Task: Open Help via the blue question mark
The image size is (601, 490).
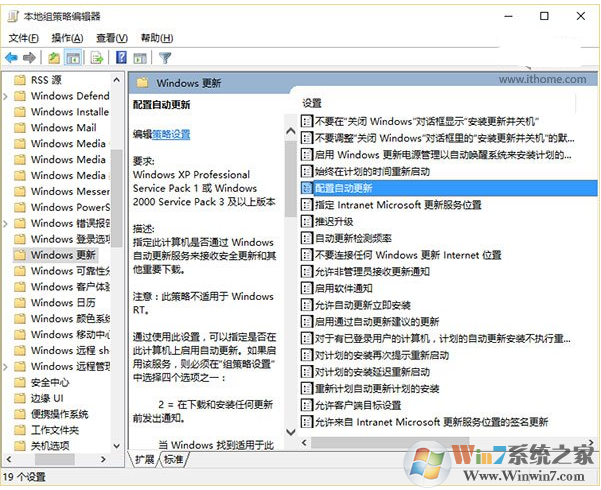Action: 121,58
